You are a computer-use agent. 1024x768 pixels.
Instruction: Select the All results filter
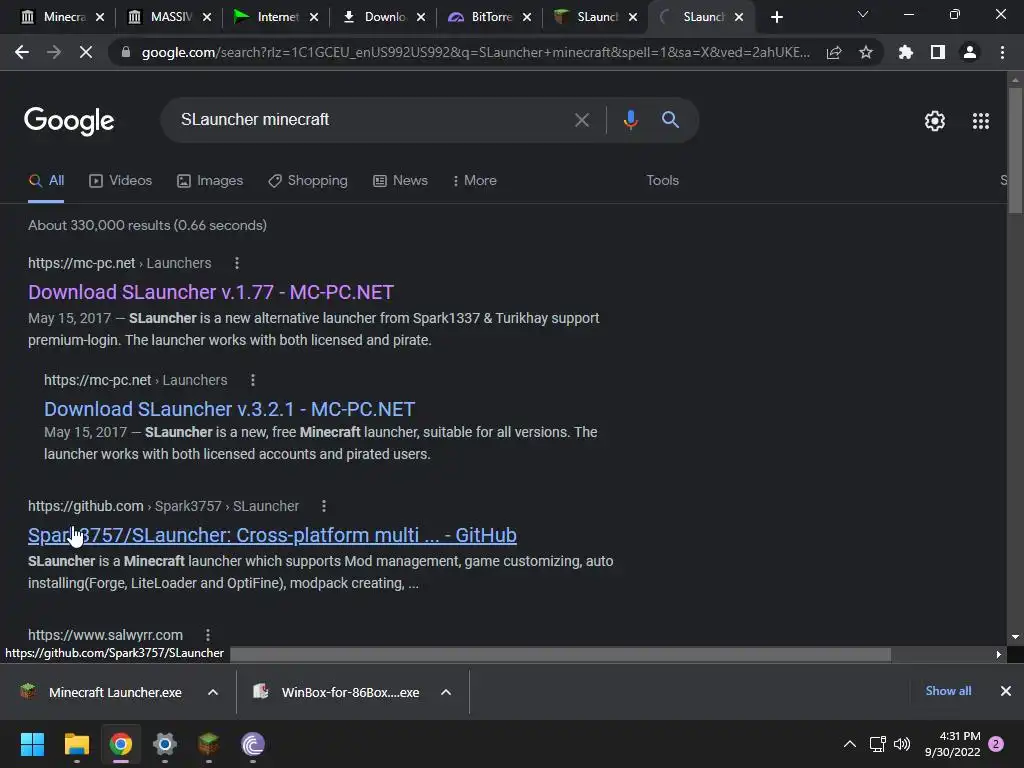coord(46,180)
